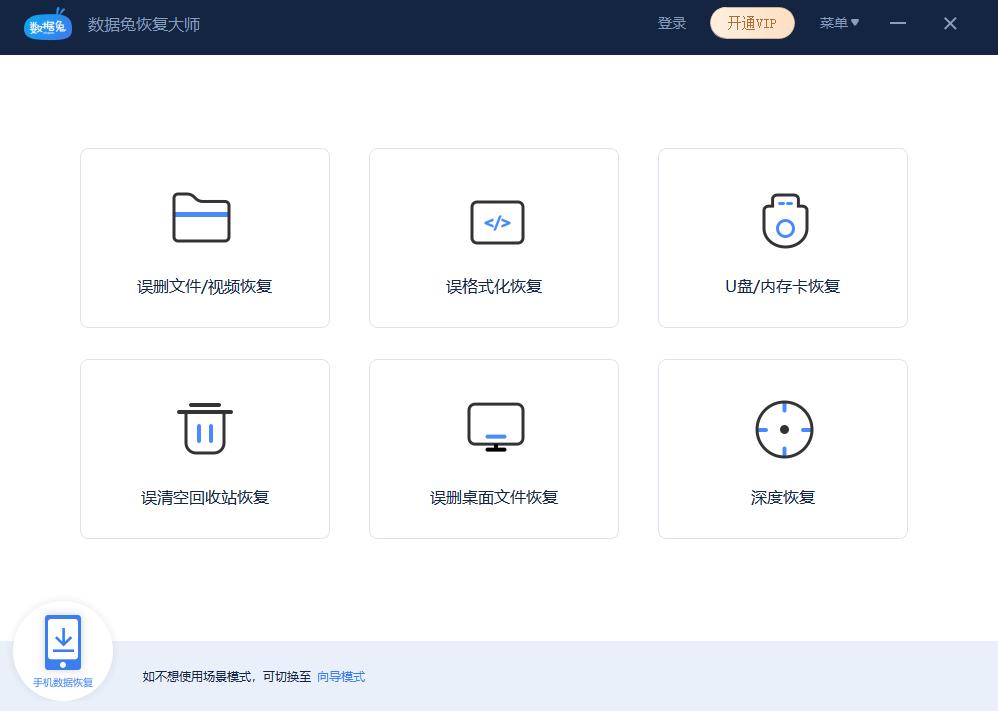Image resolution: width=998 pixels, height=711 pixels.
Task: Select the 深度恢复 crosshair icon
Action: pyautogui.click(x=783, y=428)
